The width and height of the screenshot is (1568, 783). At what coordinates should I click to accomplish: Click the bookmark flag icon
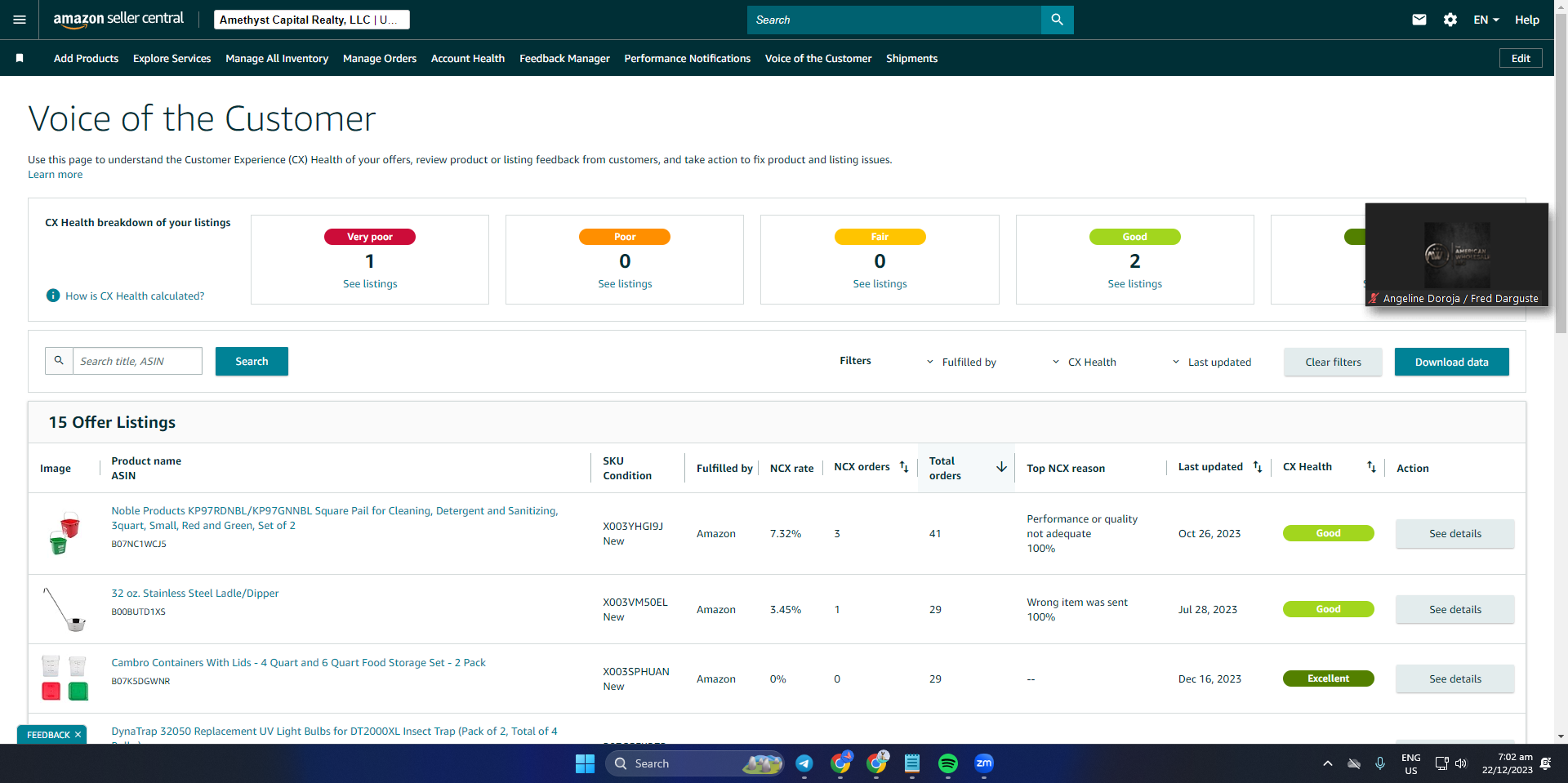point(20,58)
